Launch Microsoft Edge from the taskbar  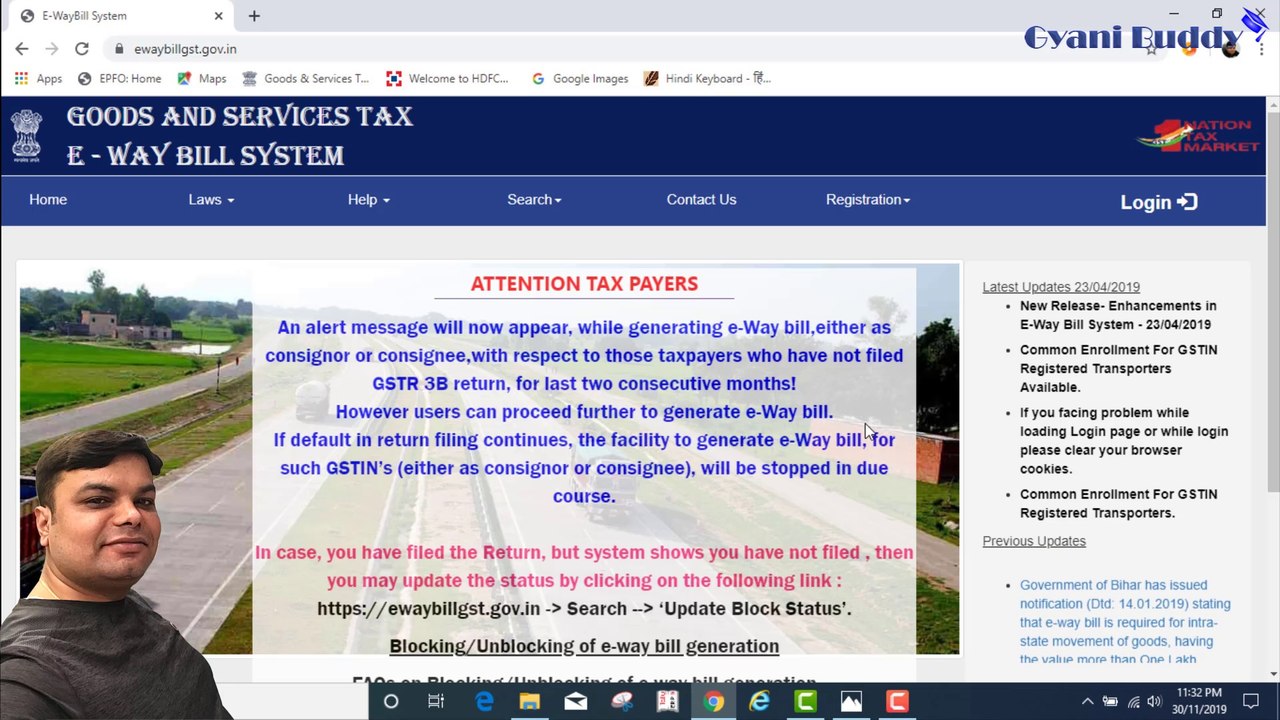tap(484, 702)
